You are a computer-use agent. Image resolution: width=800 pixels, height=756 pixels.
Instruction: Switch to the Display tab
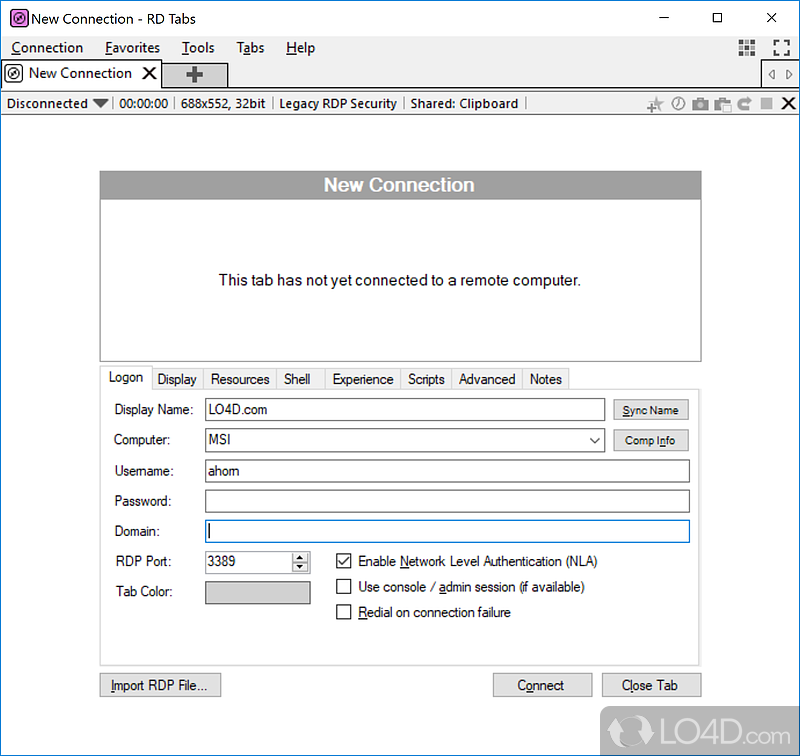click(177, 379)
